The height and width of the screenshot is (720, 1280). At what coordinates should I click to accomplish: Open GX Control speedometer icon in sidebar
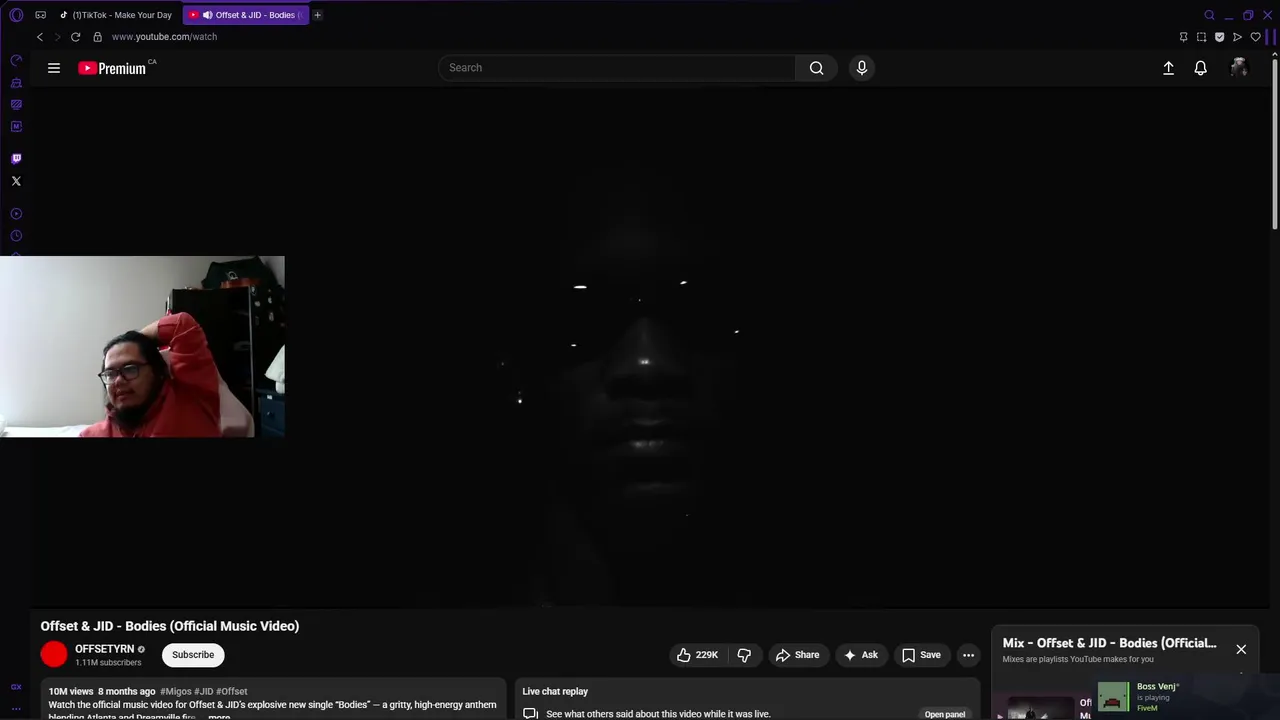[16, 61]
